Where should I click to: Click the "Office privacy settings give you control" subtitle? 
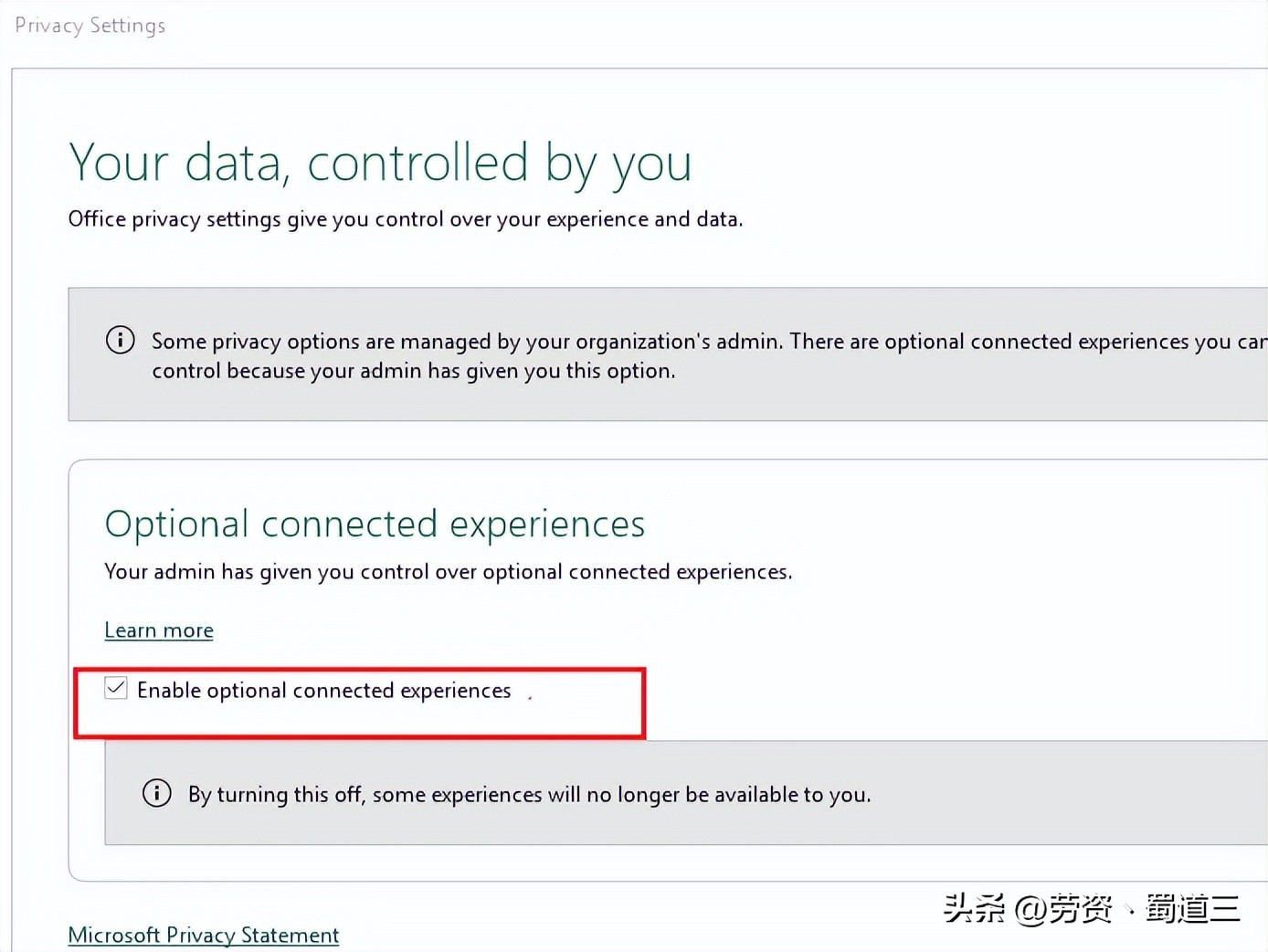coord(406,219)
